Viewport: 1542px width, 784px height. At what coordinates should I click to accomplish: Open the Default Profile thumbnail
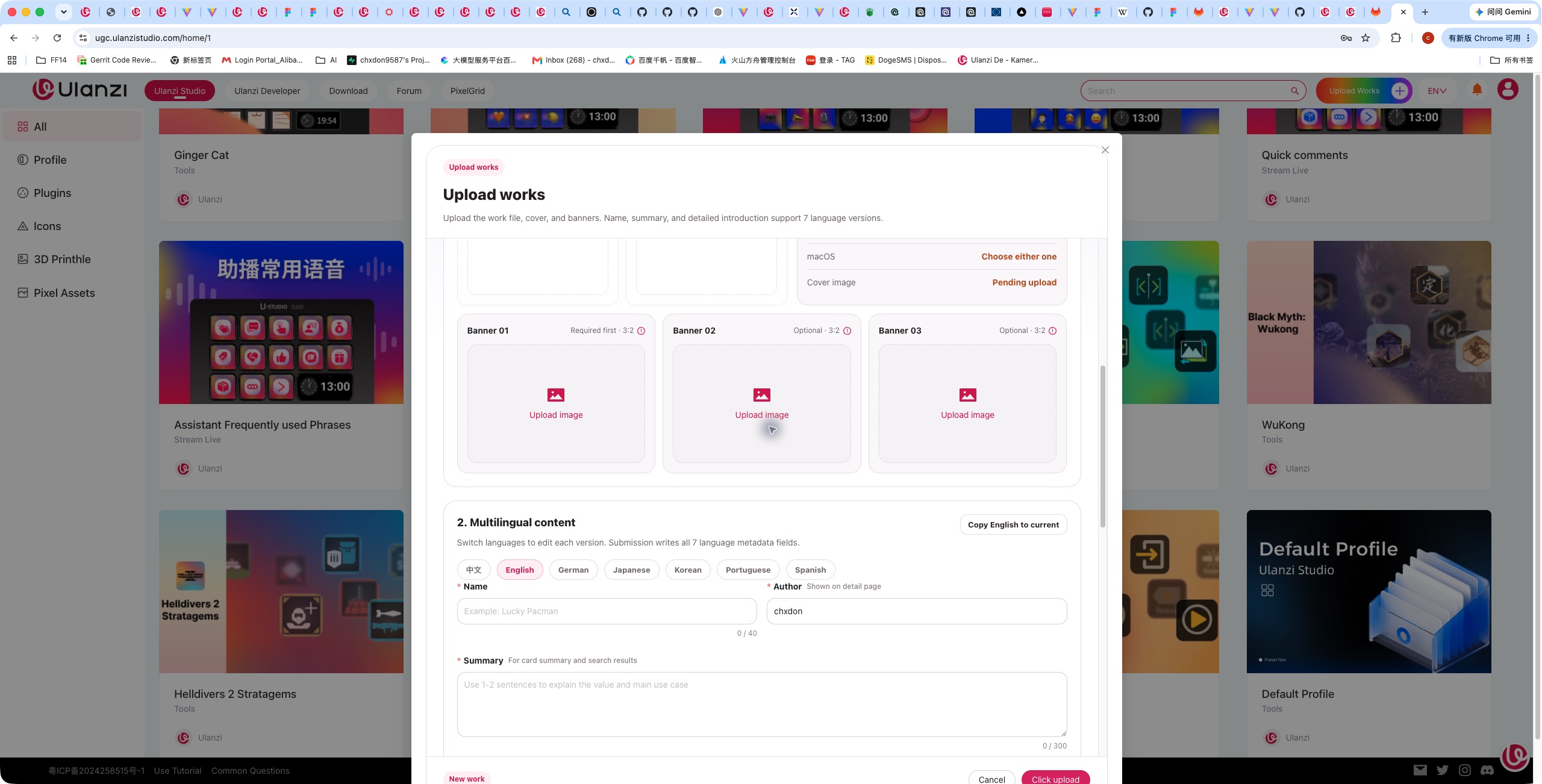(1369, 591)
